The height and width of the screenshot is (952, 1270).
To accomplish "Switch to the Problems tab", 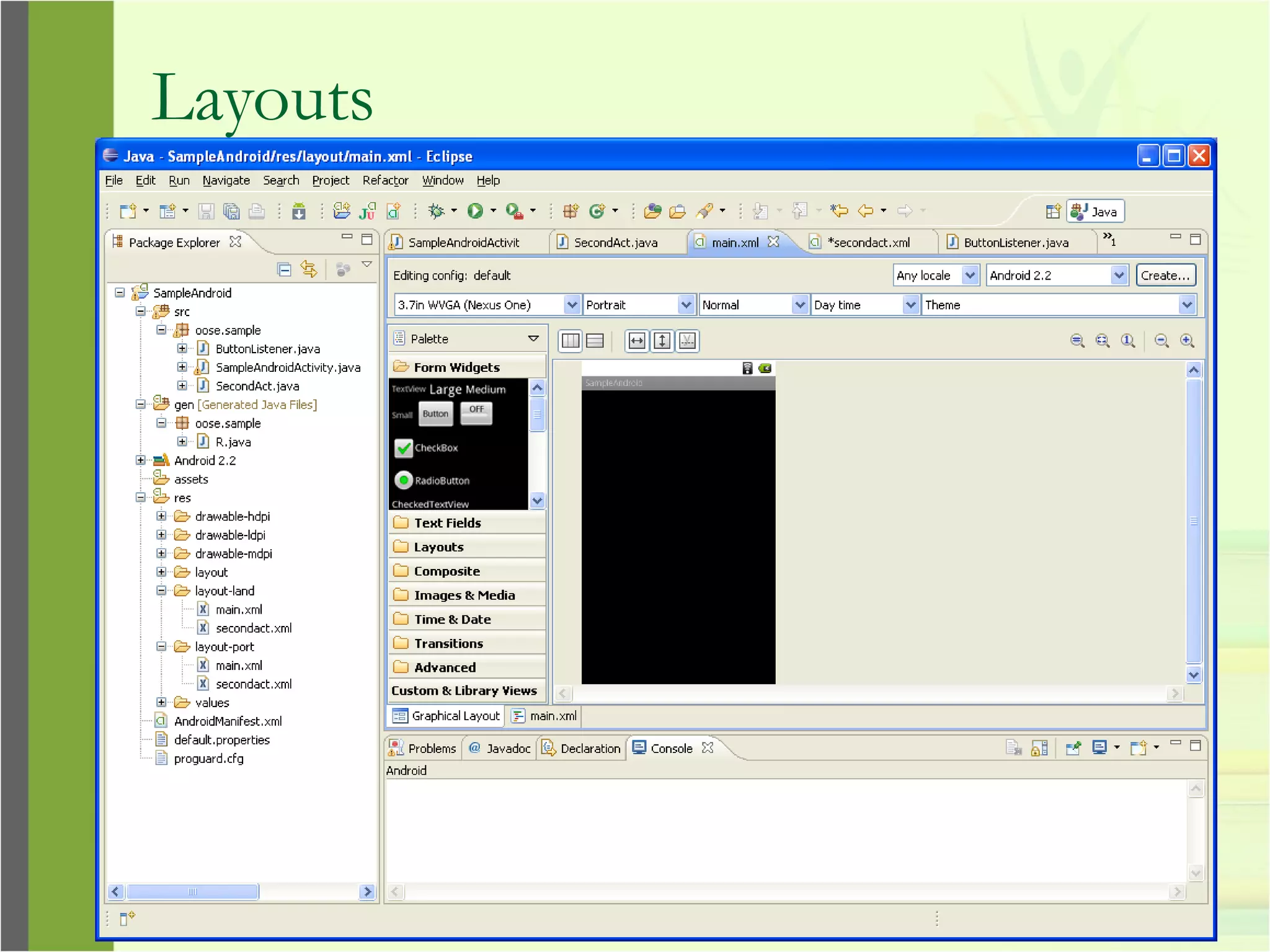I will click(x=423, y=748).
